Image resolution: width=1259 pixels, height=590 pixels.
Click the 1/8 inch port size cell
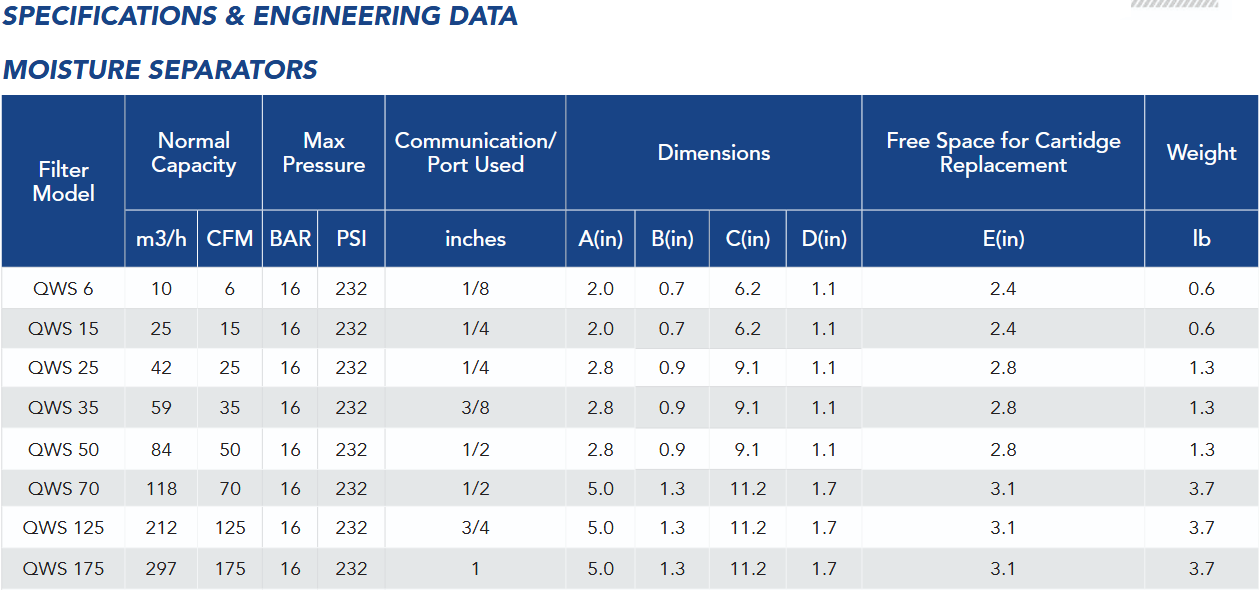[475, 289]
